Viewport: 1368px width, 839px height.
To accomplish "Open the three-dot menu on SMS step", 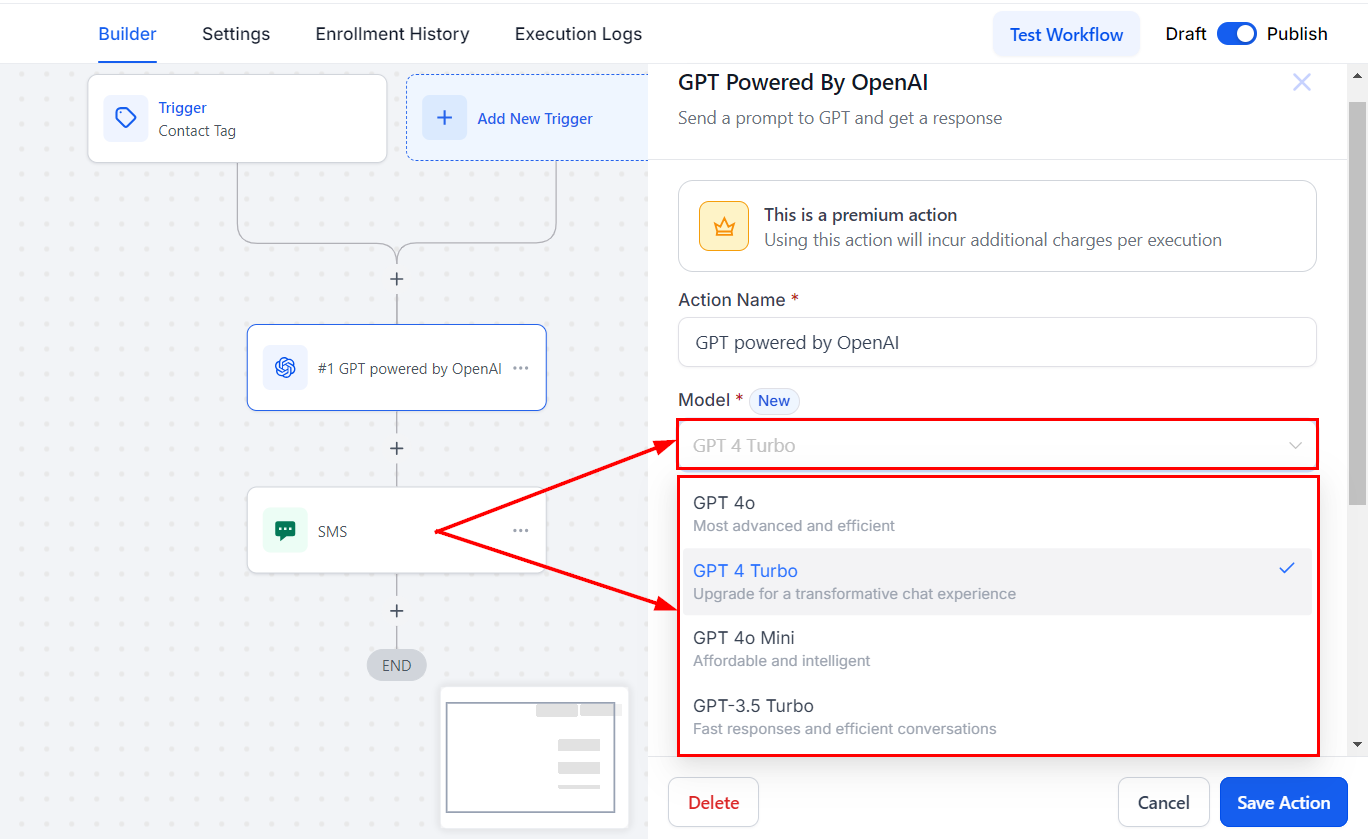I will point(521,531).
